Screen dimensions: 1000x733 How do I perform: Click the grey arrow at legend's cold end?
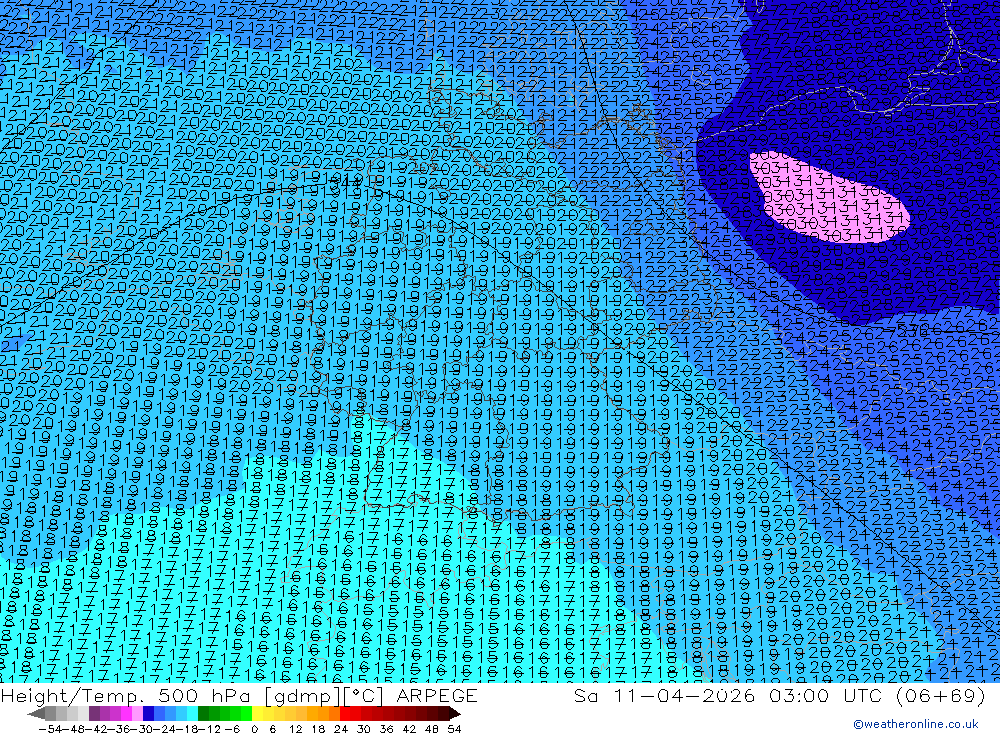click(x=36, y=714)
